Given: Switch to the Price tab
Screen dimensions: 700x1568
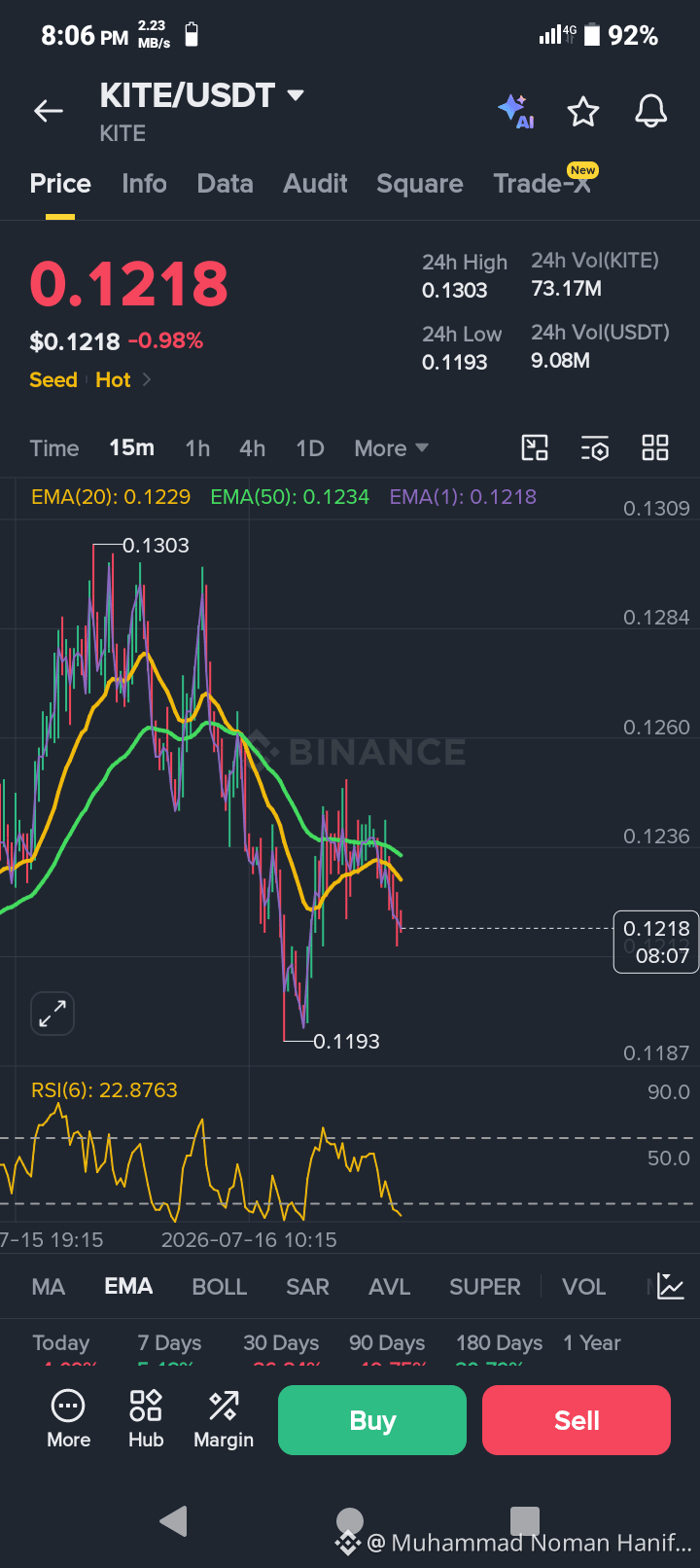Looking at the screenshot, I should (x=60, y=184).
